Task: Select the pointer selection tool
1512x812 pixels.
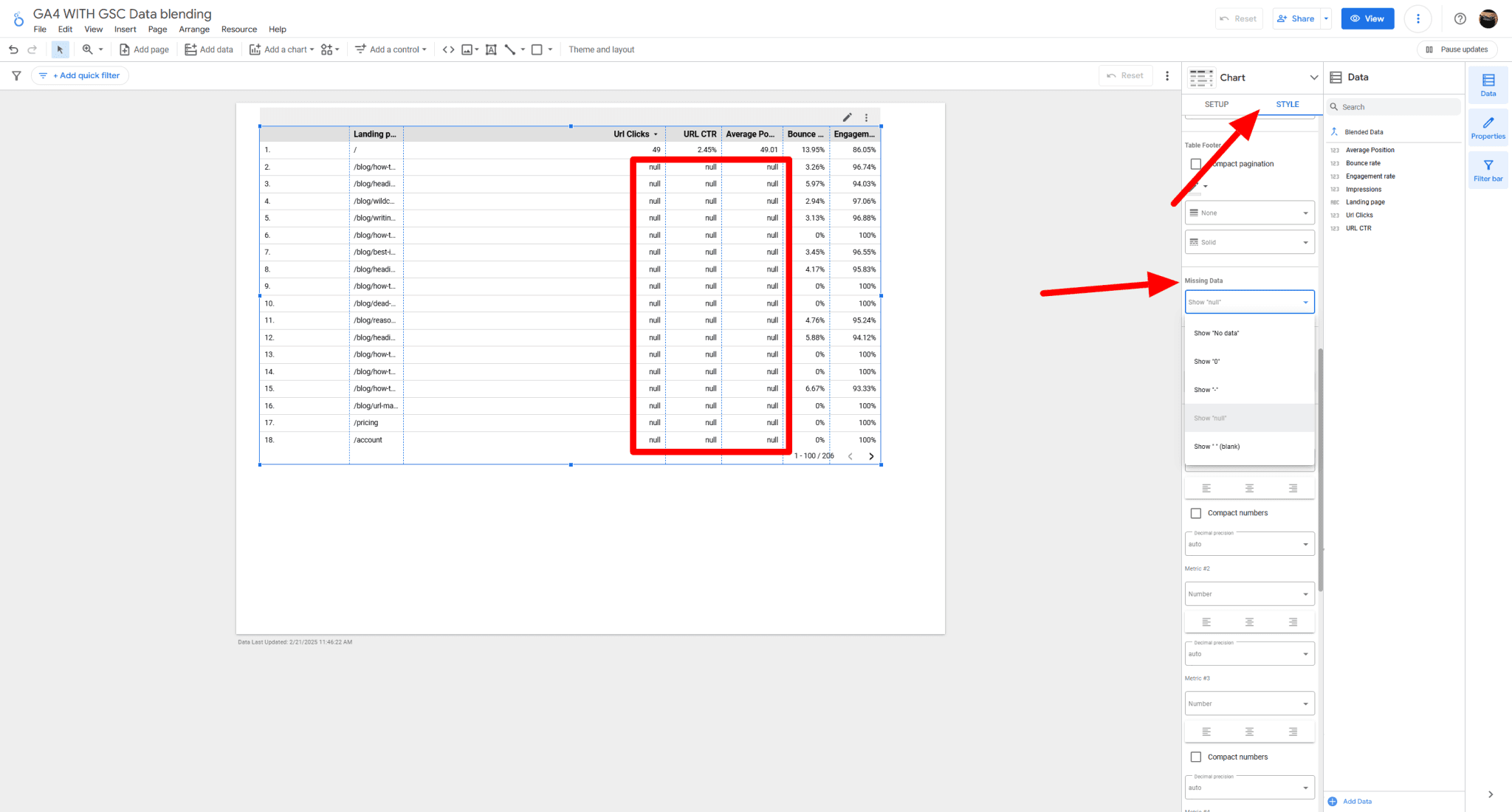Action: coord(60,49)
